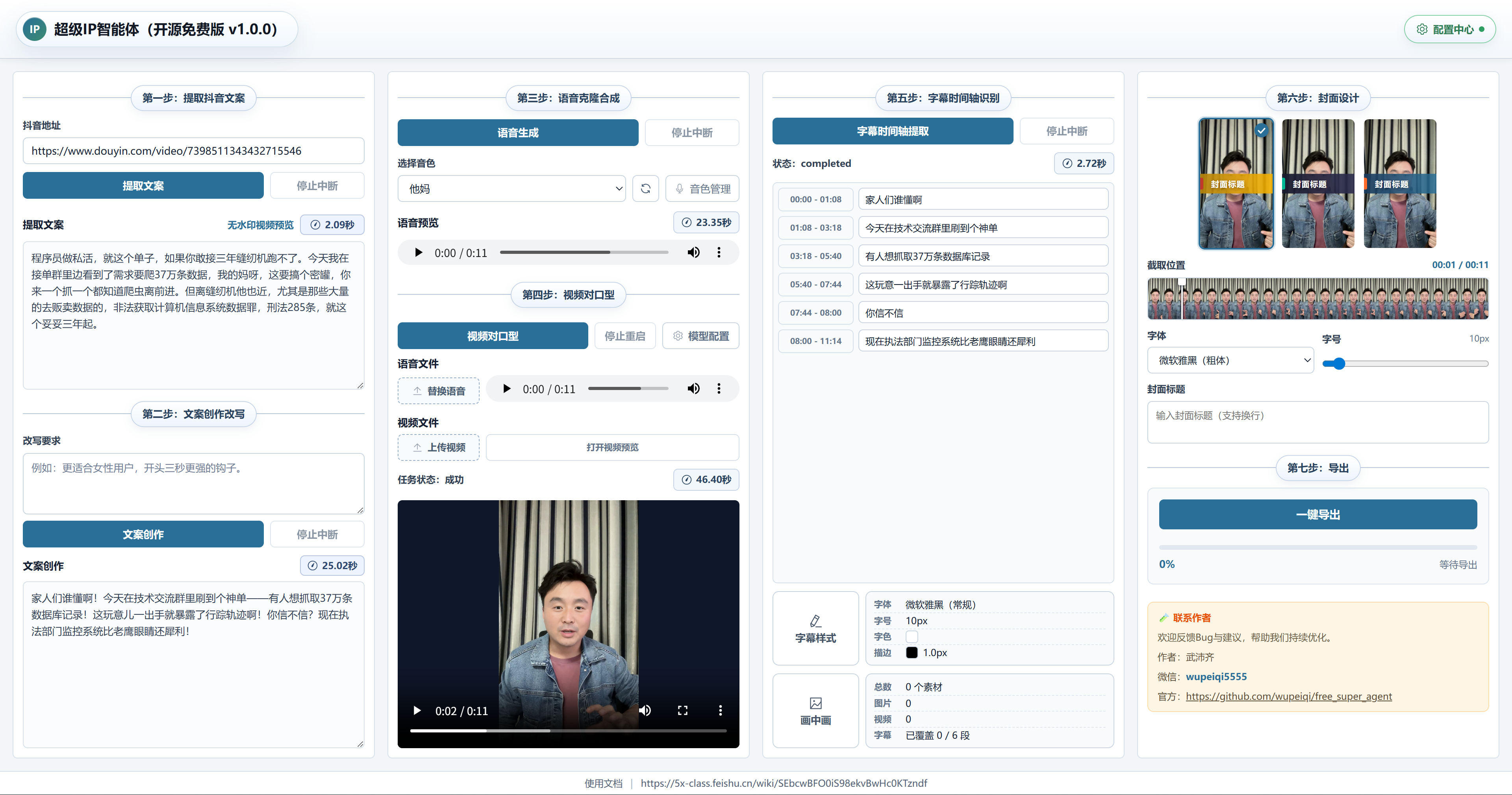Open more options on 语音预览 player
1512x795 pixels.
click(719, 253)
